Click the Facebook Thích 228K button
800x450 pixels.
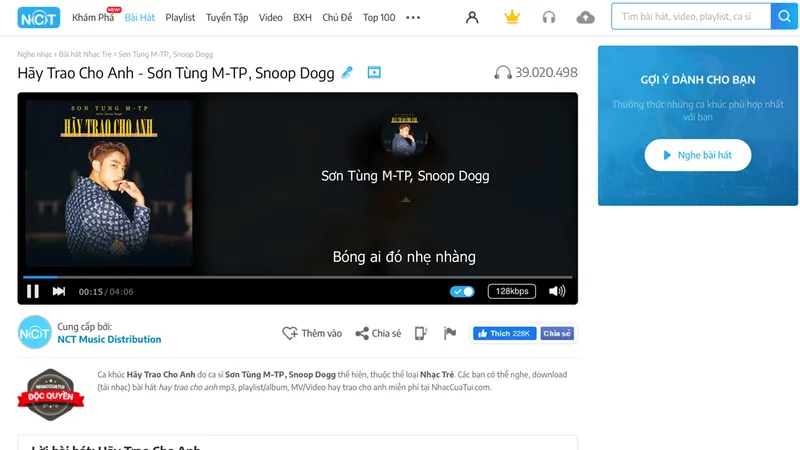click(505, 334)
